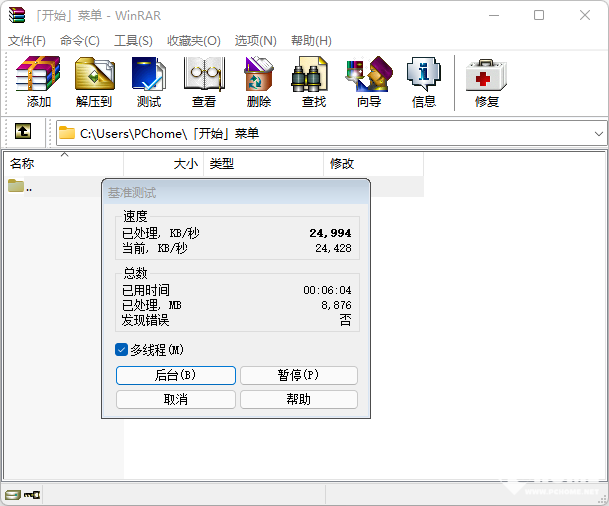Click the 添加 (Add) toolbar icon

click(x=38, y=82)
